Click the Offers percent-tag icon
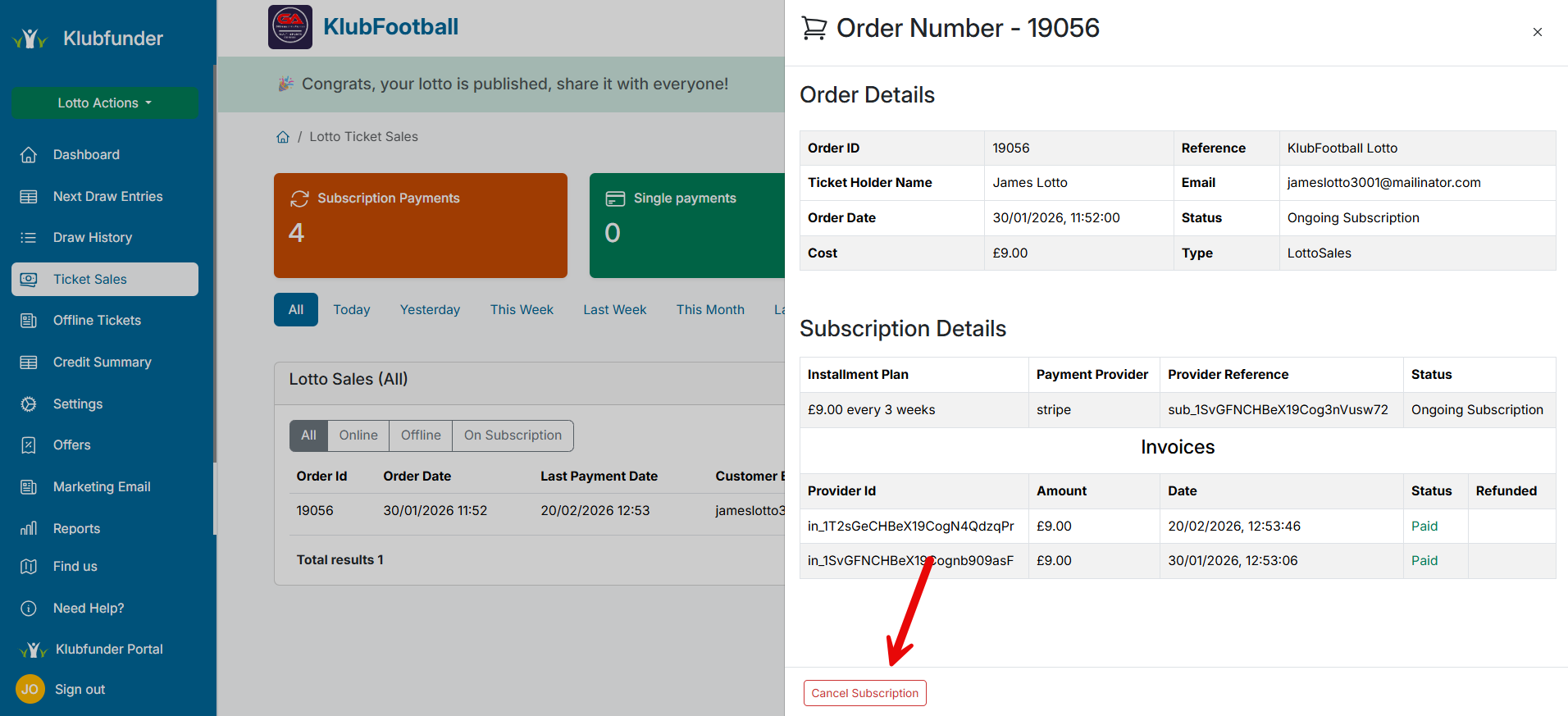1568x716 pixels. click(x=29, y=445)
